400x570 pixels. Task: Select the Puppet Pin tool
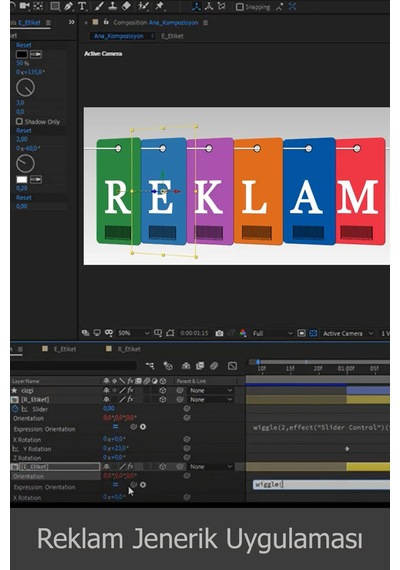tap(159, 6)
